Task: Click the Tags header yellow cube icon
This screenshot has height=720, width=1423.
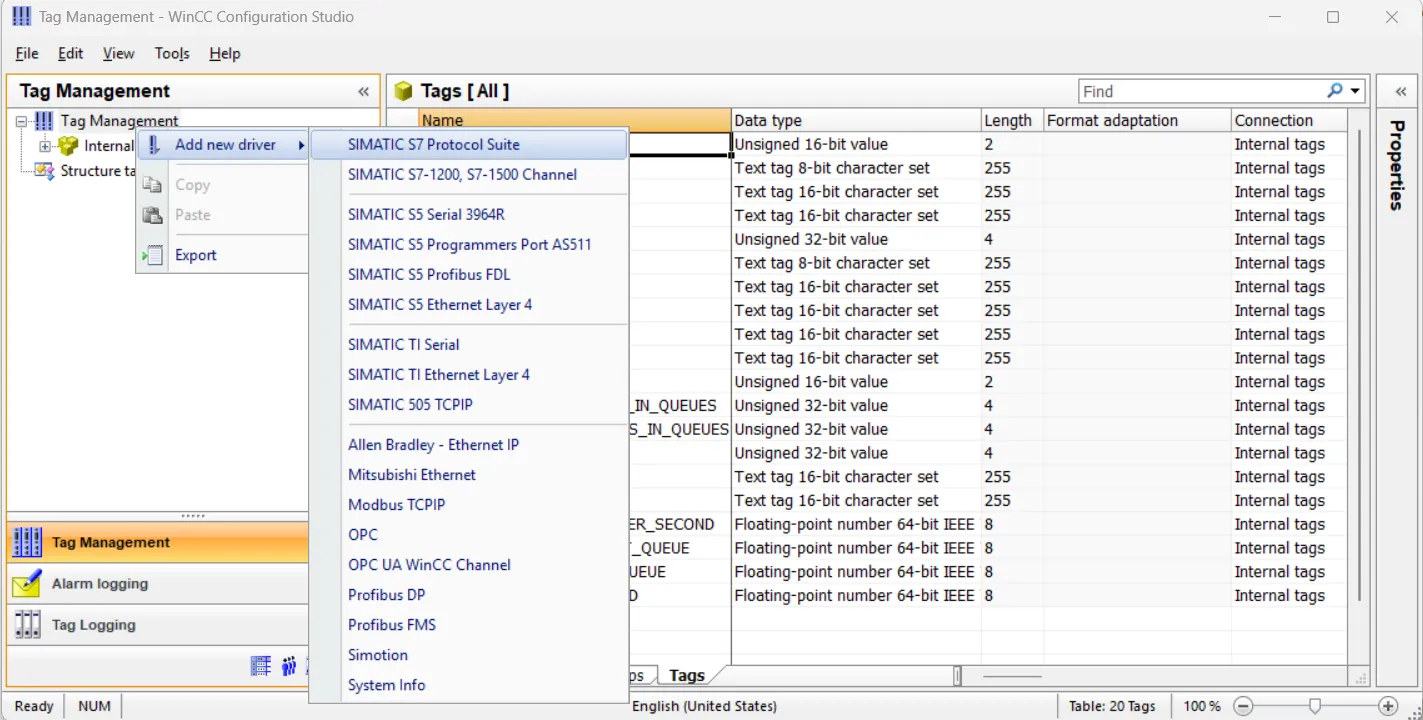Action: tap(403, 92)
